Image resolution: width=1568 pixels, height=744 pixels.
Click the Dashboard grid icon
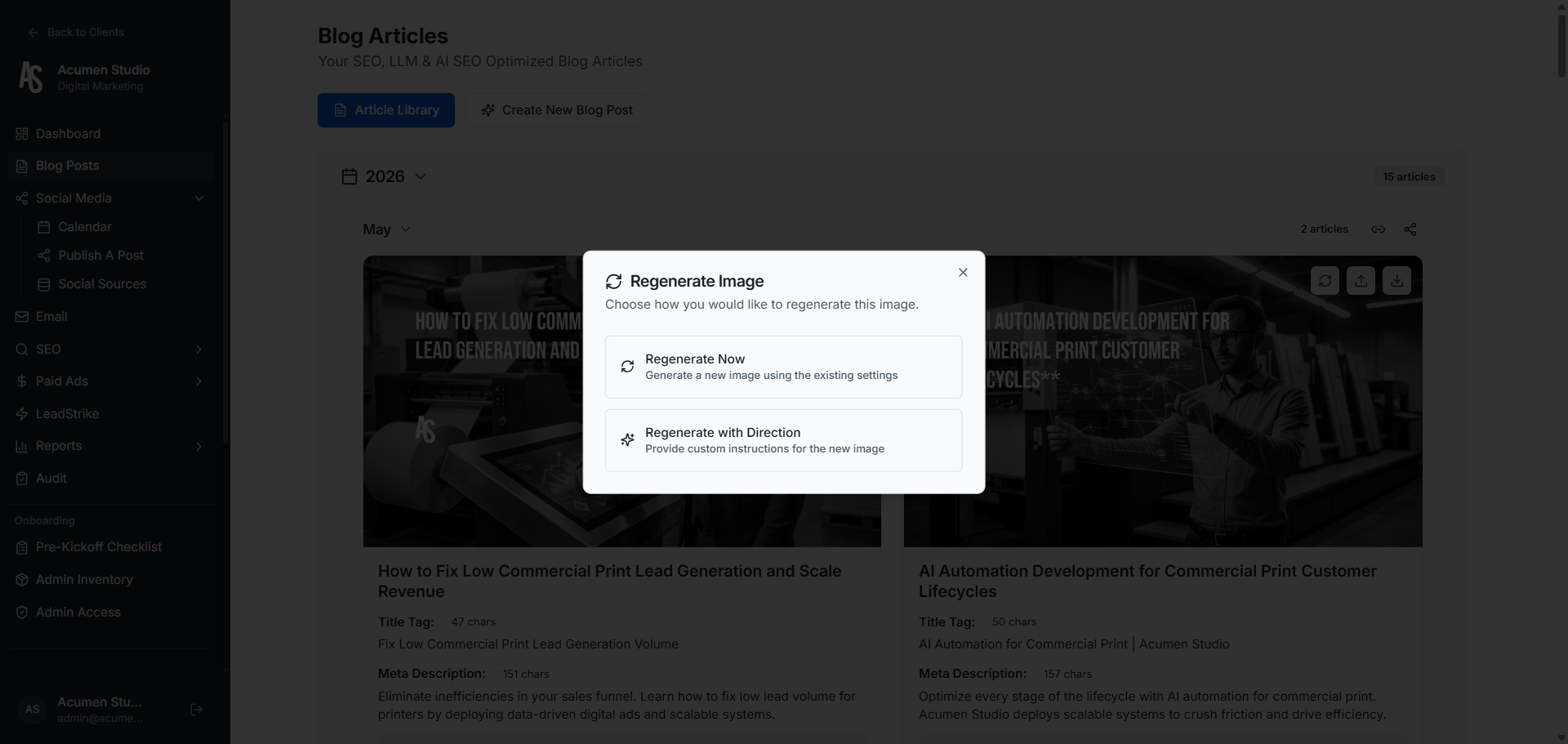pyautogui.click(x=22, y=134)
